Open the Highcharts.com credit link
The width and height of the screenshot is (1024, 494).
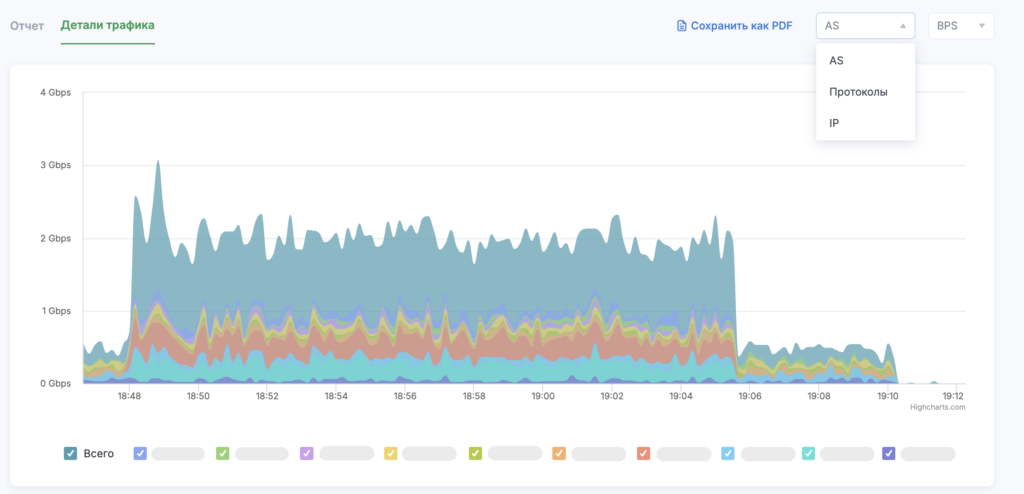[x=937, y=407]
